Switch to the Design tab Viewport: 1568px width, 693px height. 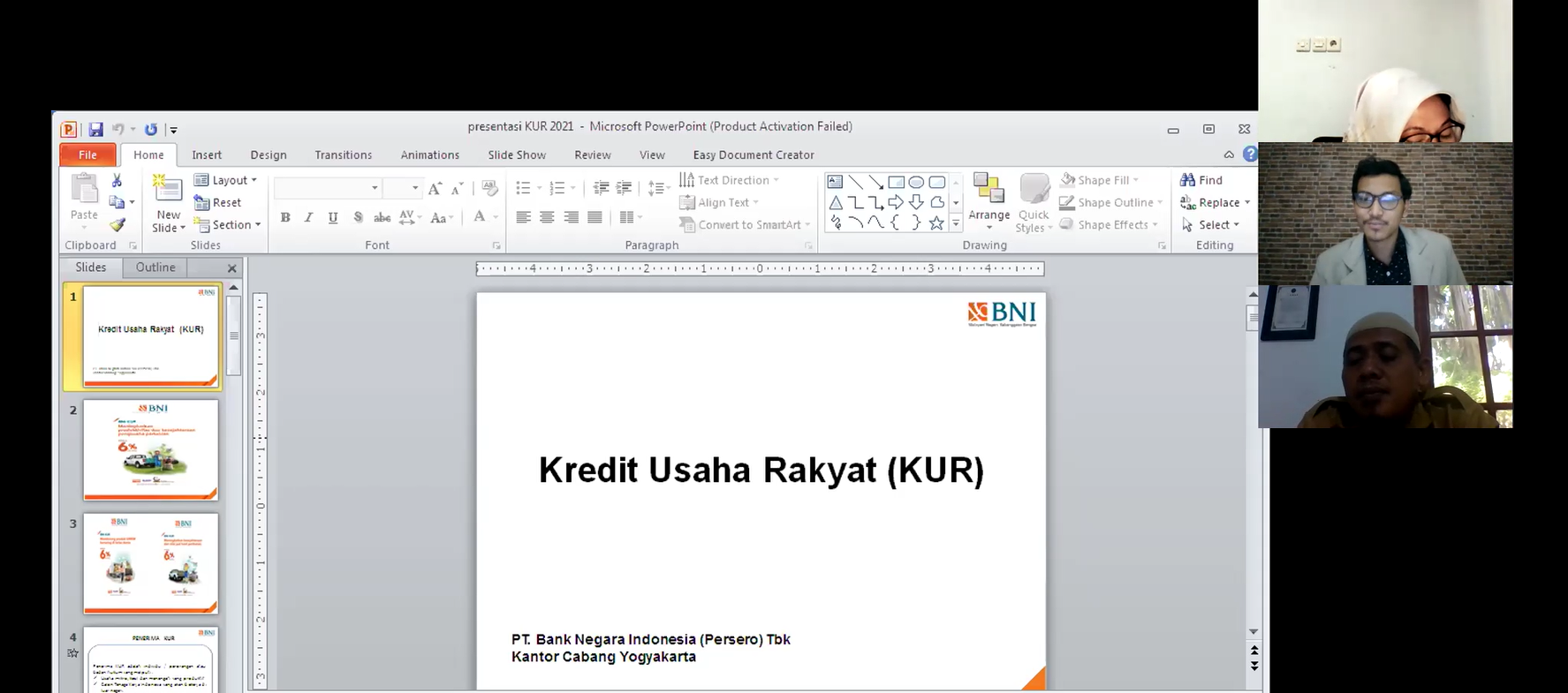269,154
